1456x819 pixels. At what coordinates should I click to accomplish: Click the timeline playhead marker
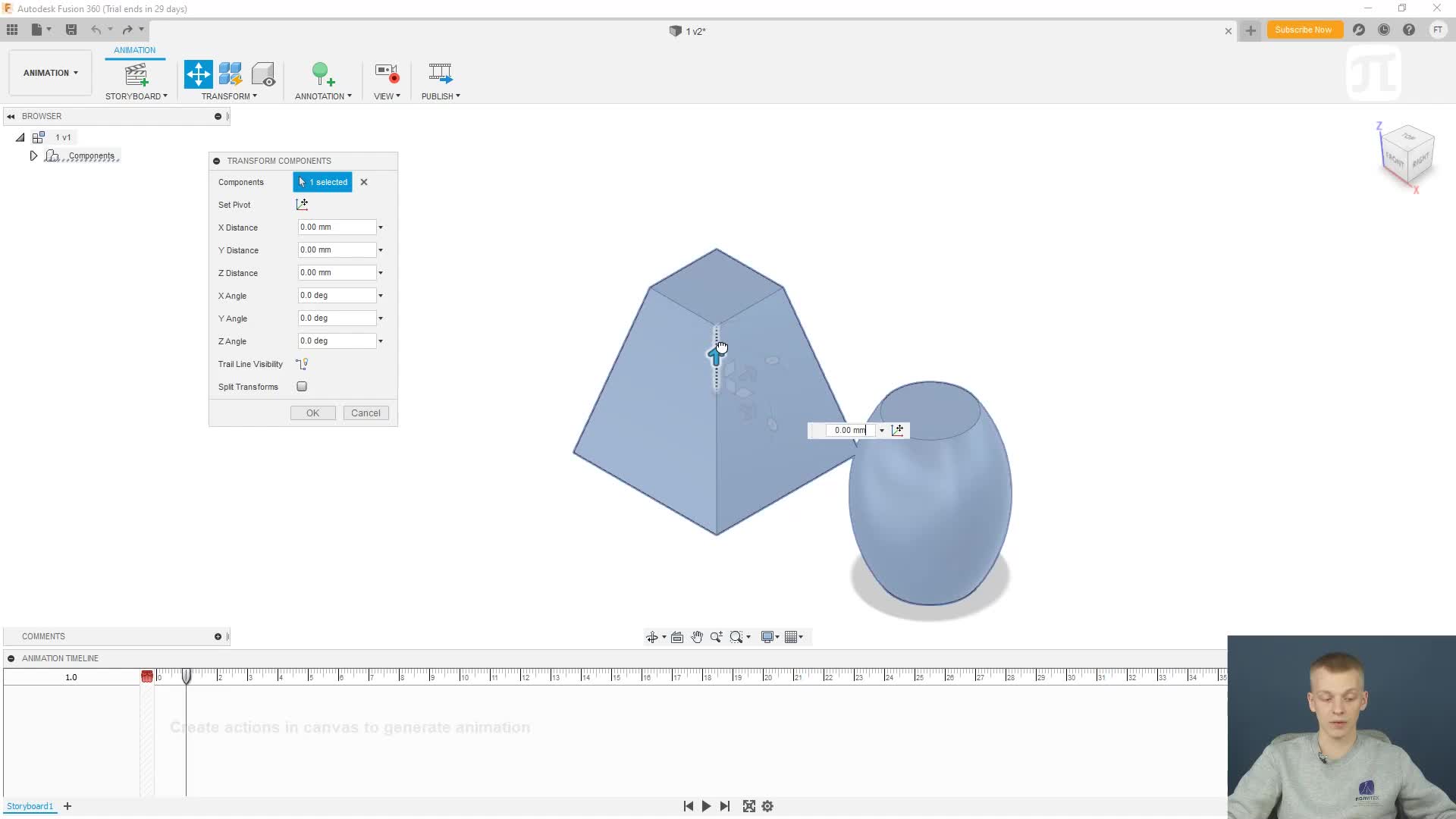[x=187, y=676]
